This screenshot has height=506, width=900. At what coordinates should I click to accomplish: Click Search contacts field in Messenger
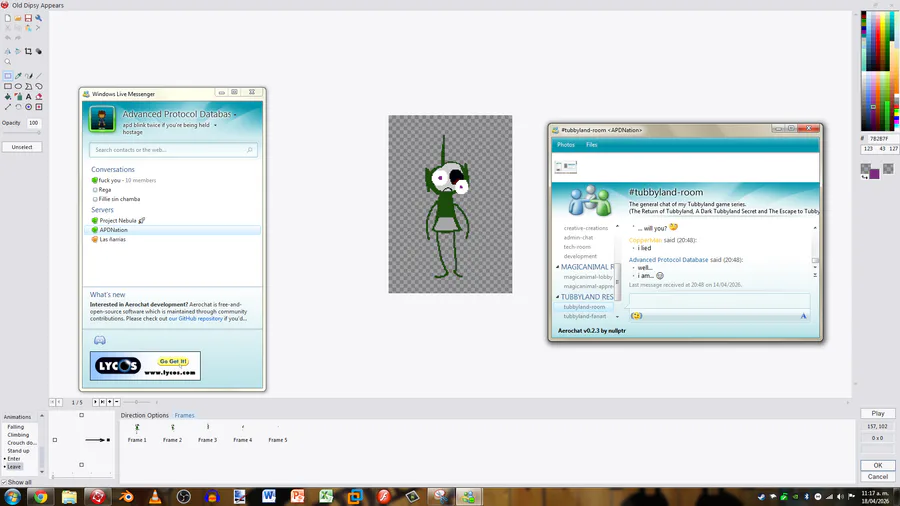(x=173, y=150)
